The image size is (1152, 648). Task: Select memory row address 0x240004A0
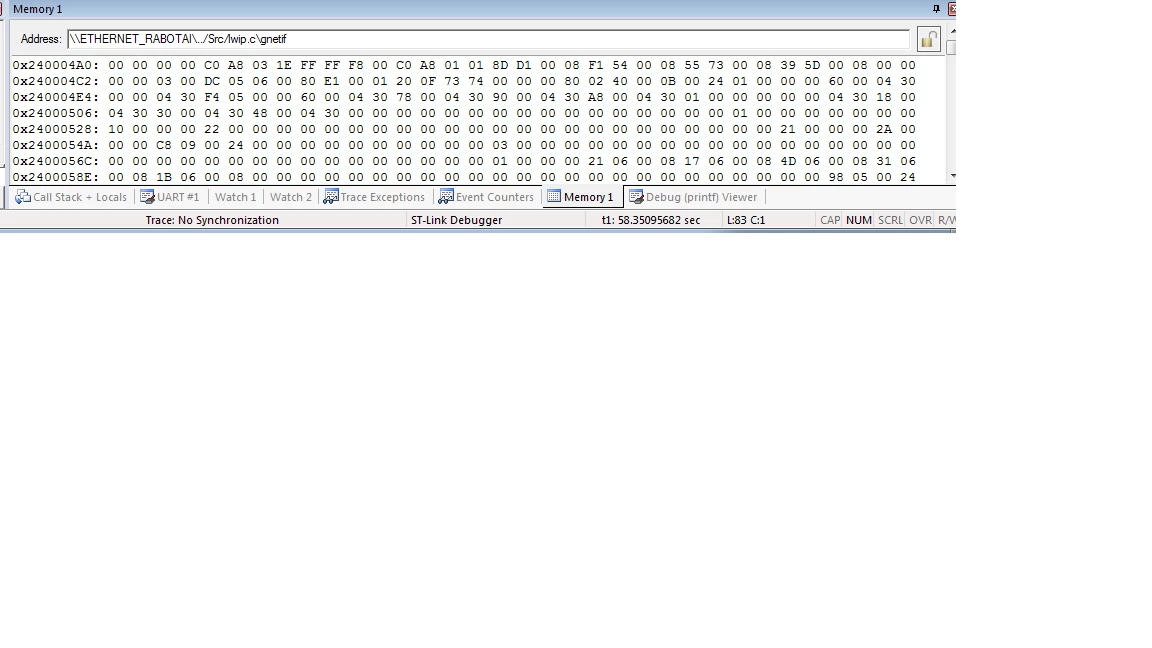[56, 65]
